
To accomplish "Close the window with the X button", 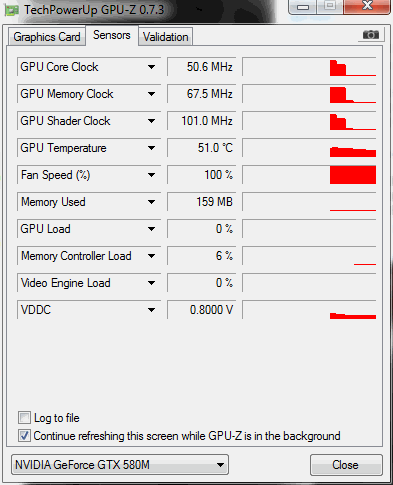I will [367, 6].
